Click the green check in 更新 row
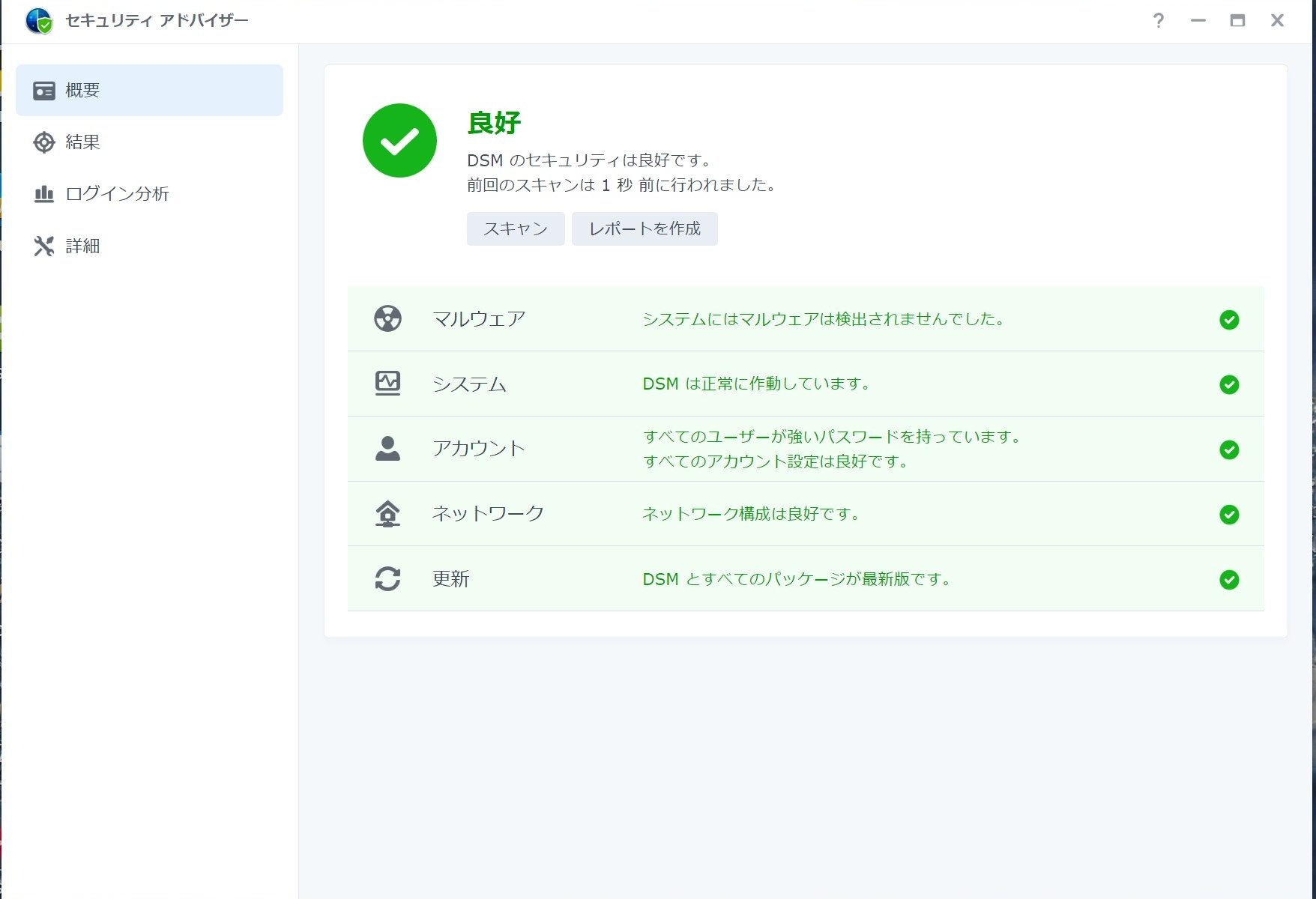 click(1229, 580)
